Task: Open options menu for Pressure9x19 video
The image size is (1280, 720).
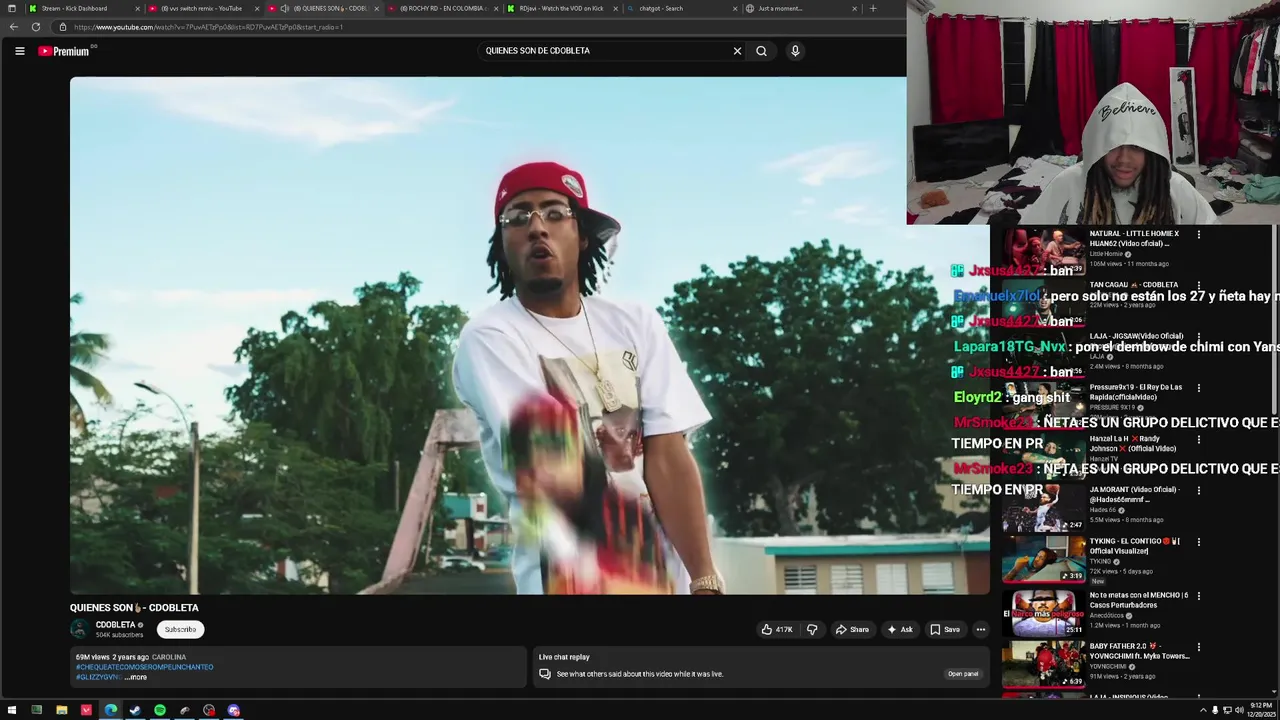Action: tap(1199, 388)
